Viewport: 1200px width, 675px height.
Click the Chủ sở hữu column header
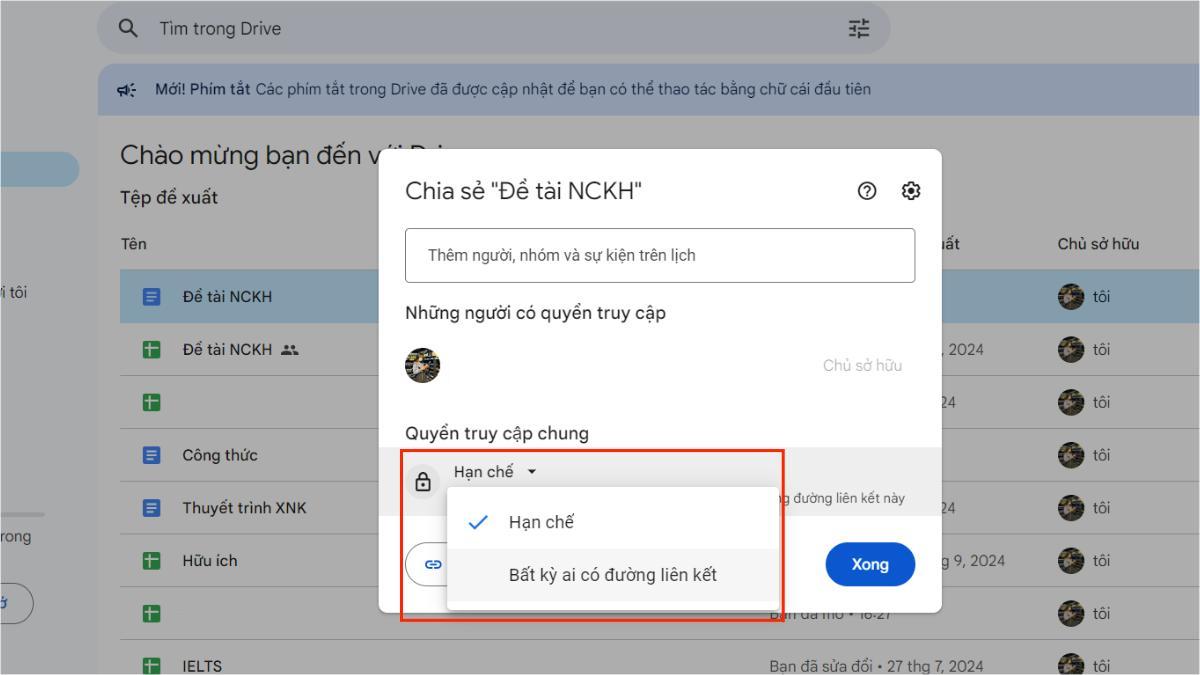pos(1098,244)
